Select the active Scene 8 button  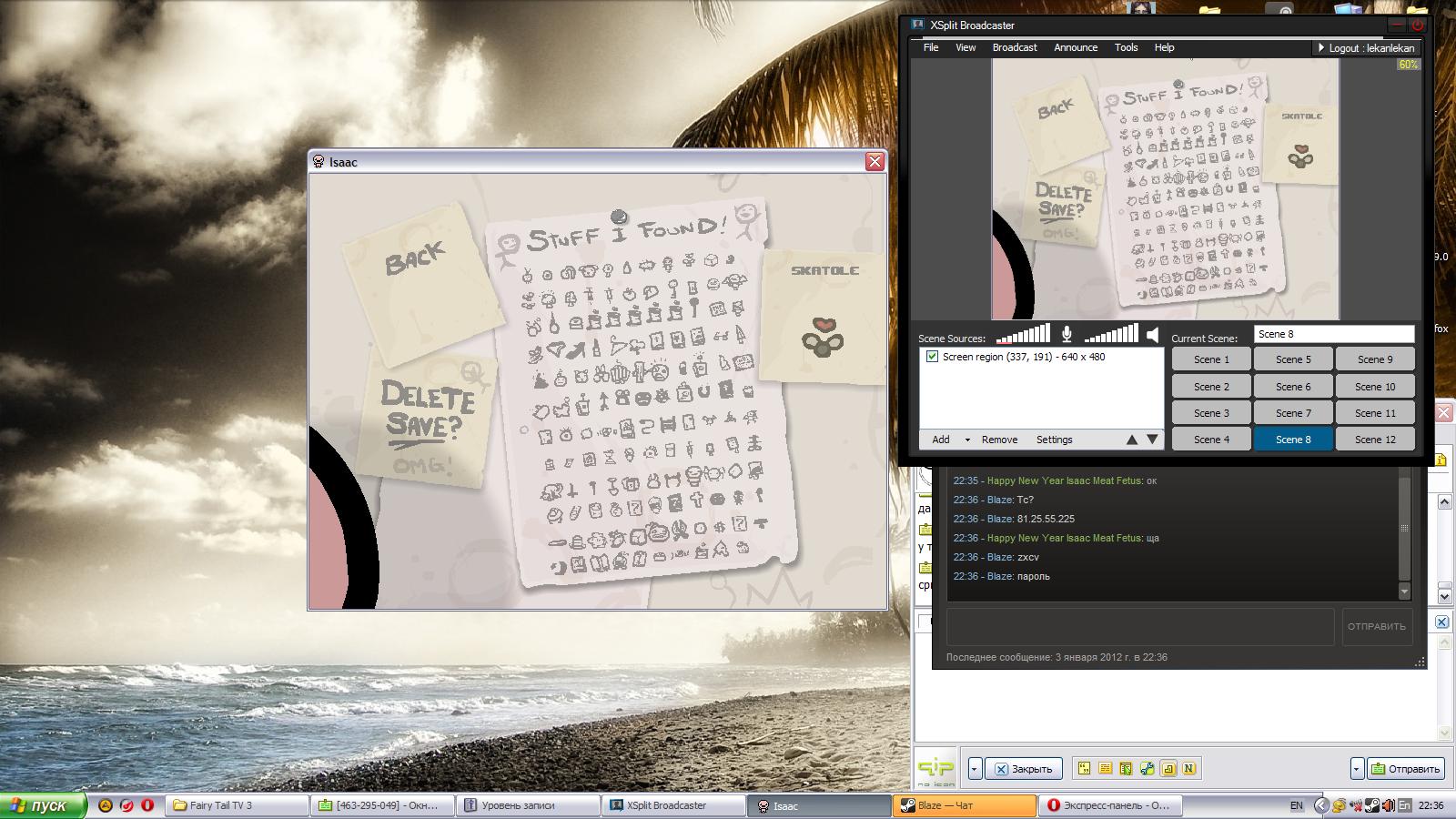(1293, 440)
